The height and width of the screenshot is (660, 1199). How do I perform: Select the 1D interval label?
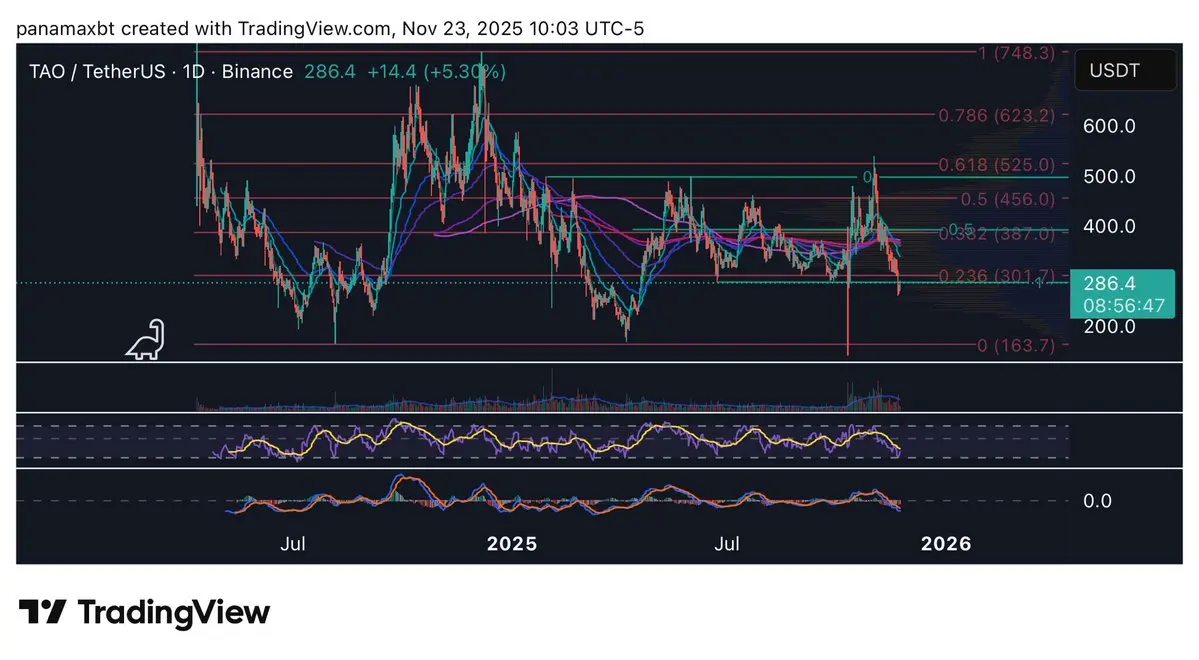[193, 72]
